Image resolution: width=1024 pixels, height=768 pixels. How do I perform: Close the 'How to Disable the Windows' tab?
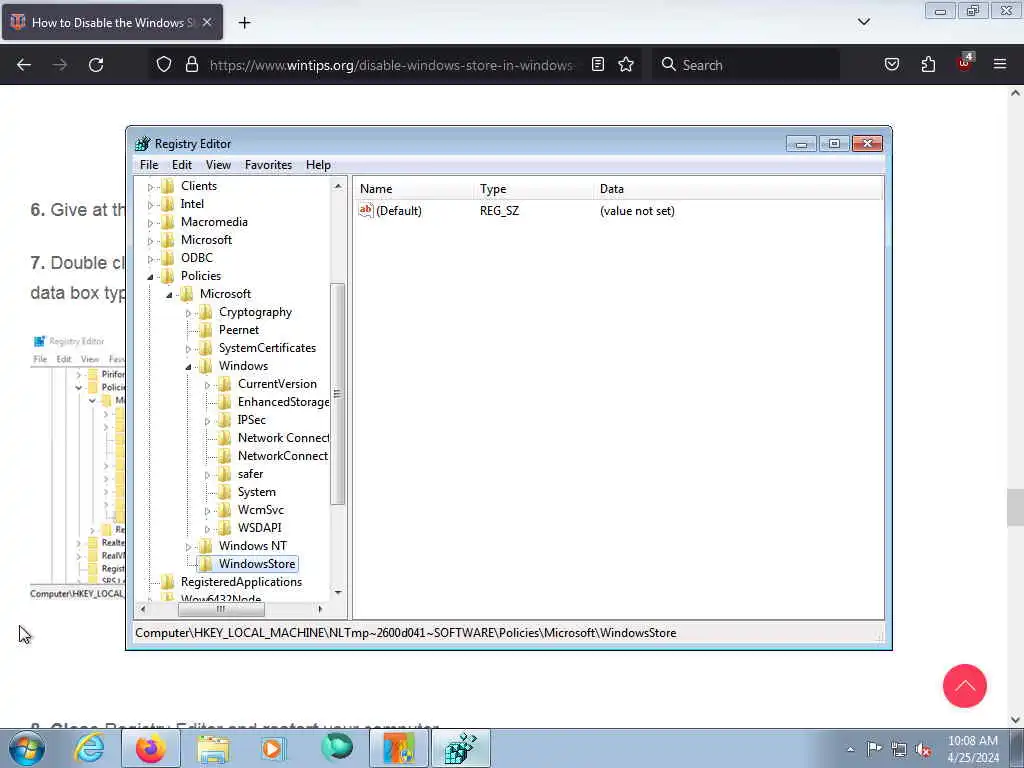pyautogui.click(x=207, y=22)
